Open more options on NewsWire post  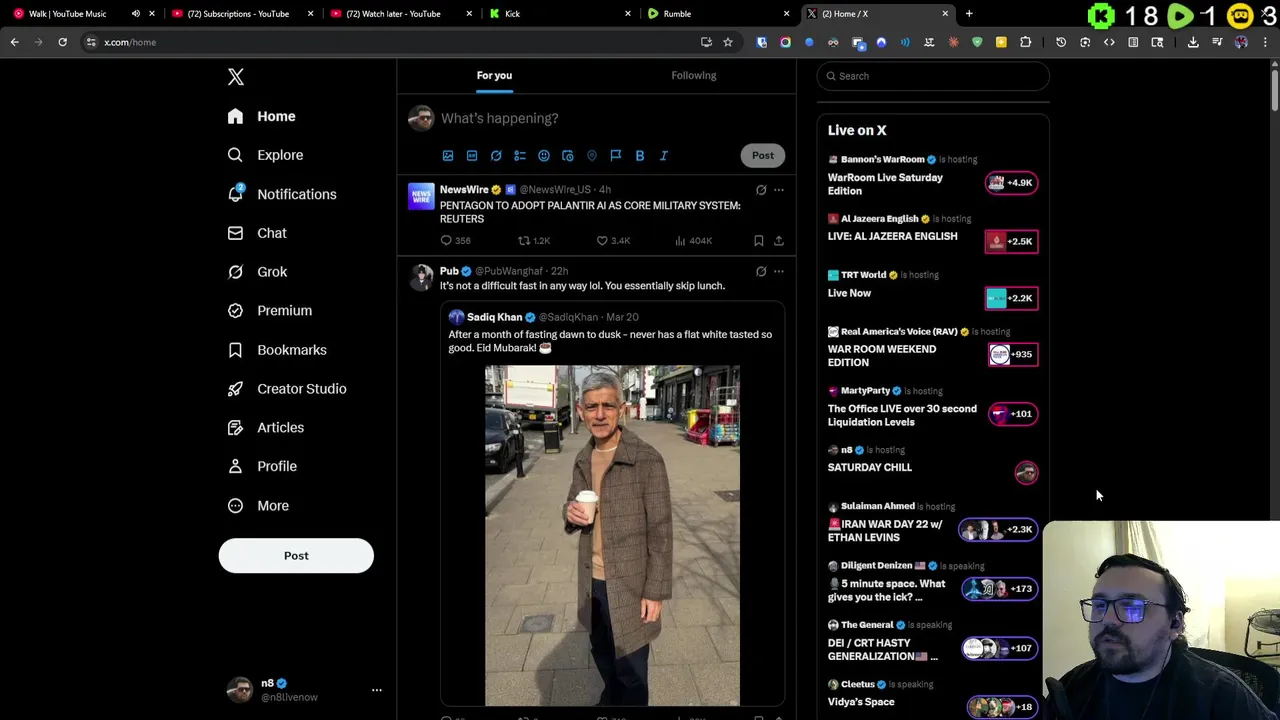779,190
